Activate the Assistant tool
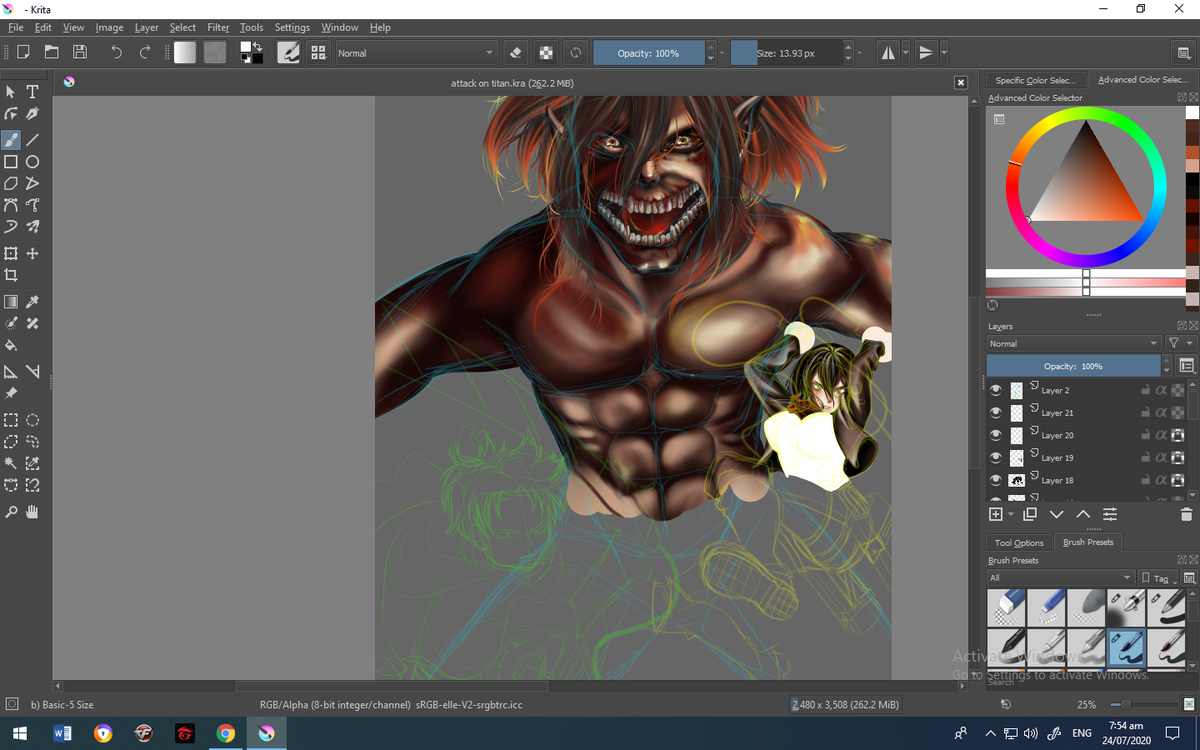This screenshot has width=1200, height=750. point(11,371)
